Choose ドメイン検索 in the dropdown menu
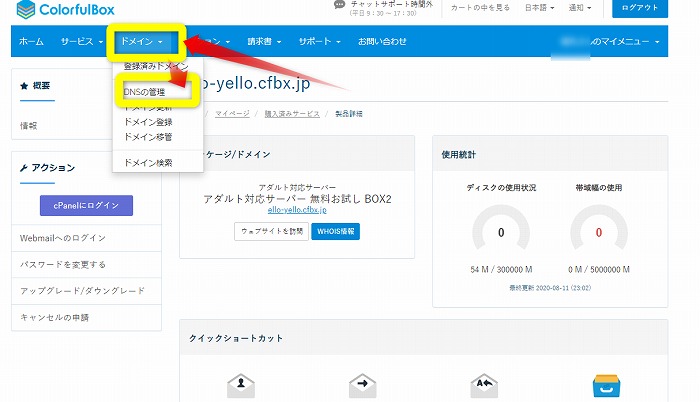This screenshot has height=402, width=700. (148, 162)
